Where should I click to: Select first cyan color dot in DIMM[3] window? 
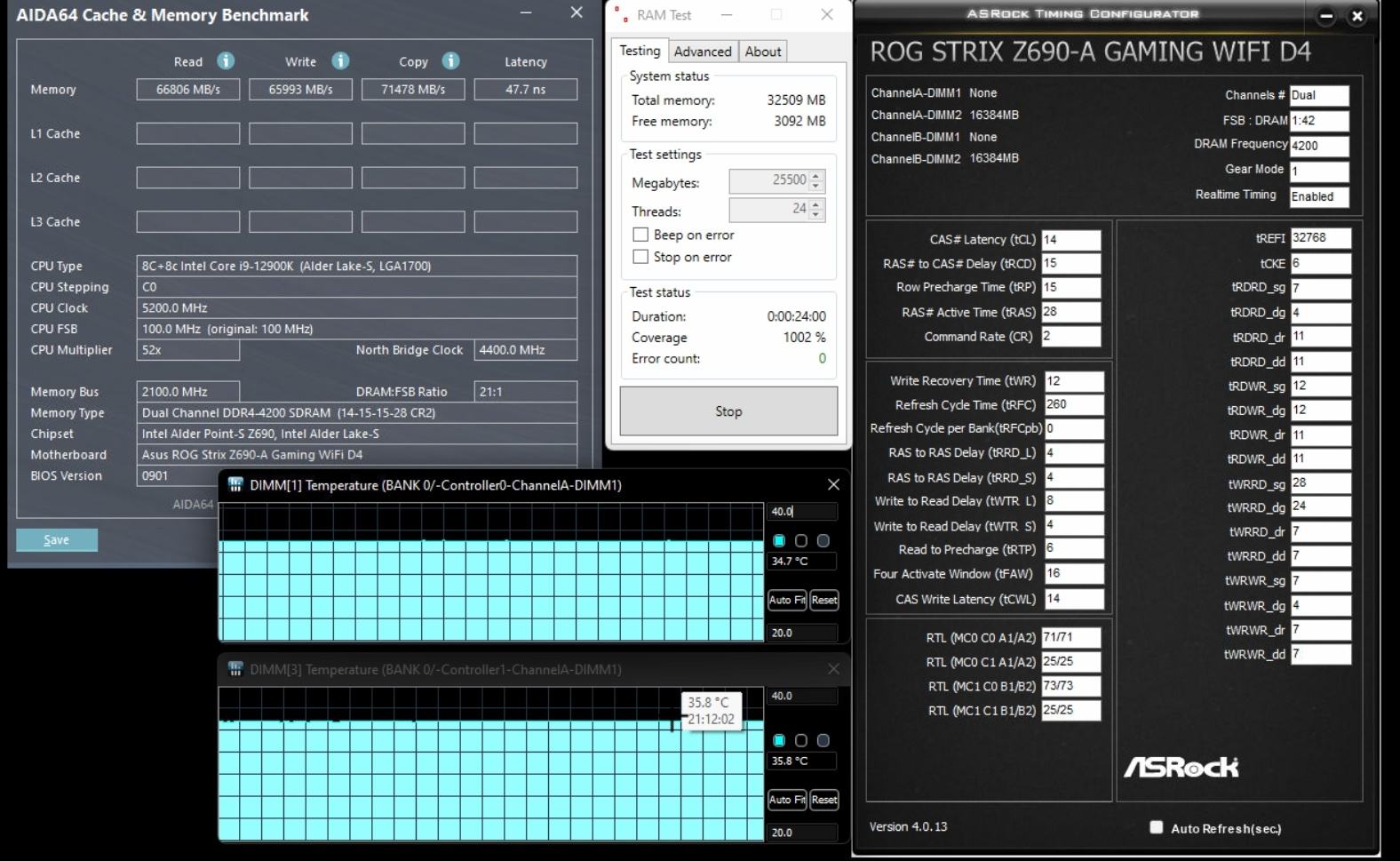[x=779, y=740]
